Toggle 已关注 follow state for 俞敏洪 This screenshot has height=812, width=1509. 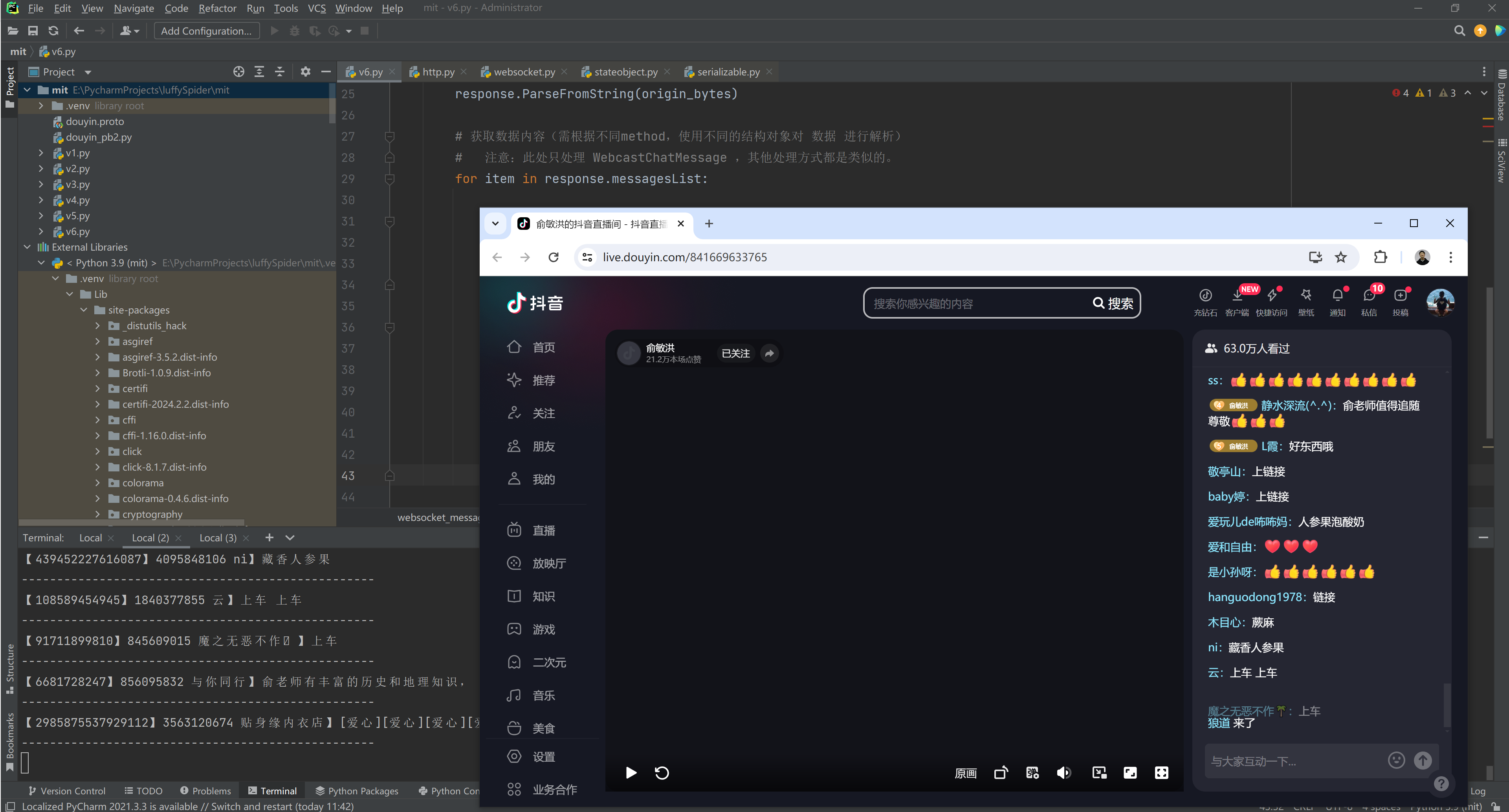(736, 353)
